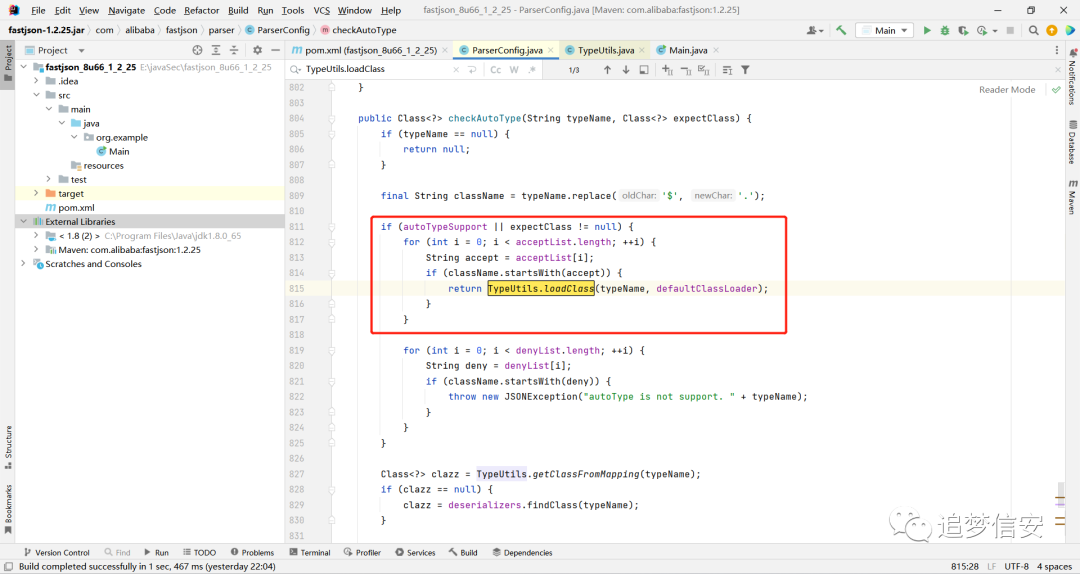The width and height of the screenshot is (1080, 574).
Task: Toggle Words (W) option in search bar
Action: coord(514,70)
